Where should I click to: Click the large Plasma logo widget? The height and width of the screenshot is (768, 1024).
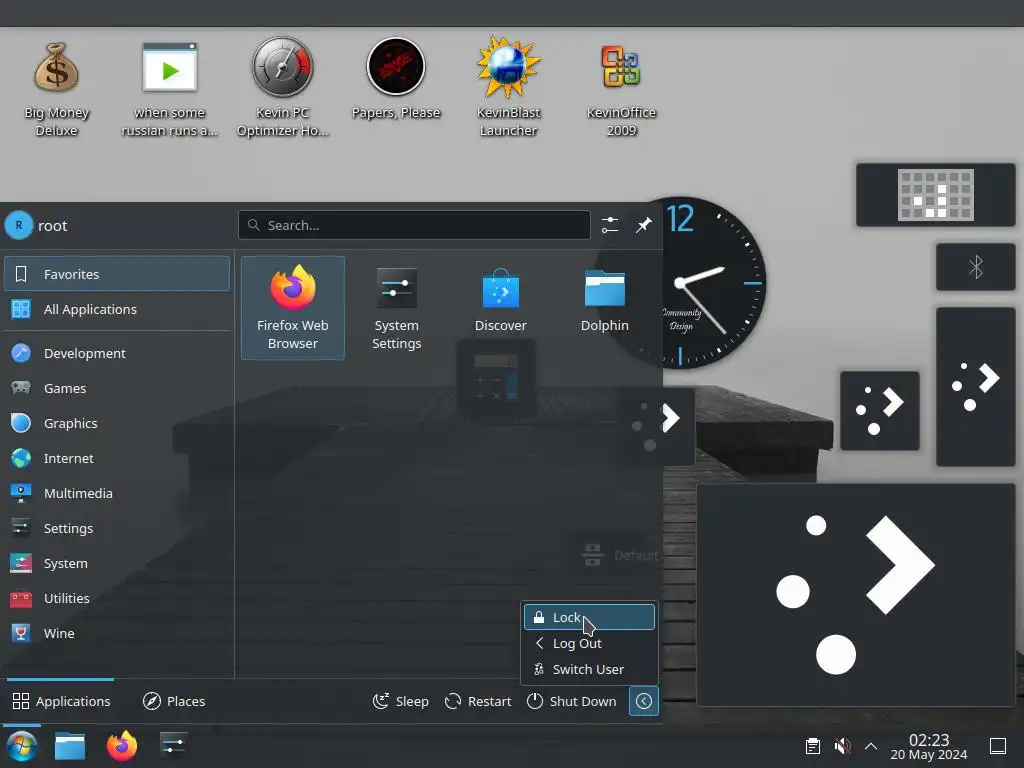coord(856,595)
